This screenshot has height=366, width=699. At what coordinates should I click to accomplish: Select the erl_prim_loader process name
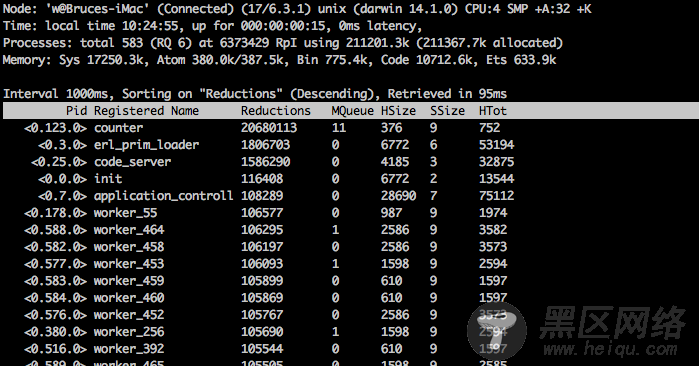pyautogui.click(x=146, y=145)
